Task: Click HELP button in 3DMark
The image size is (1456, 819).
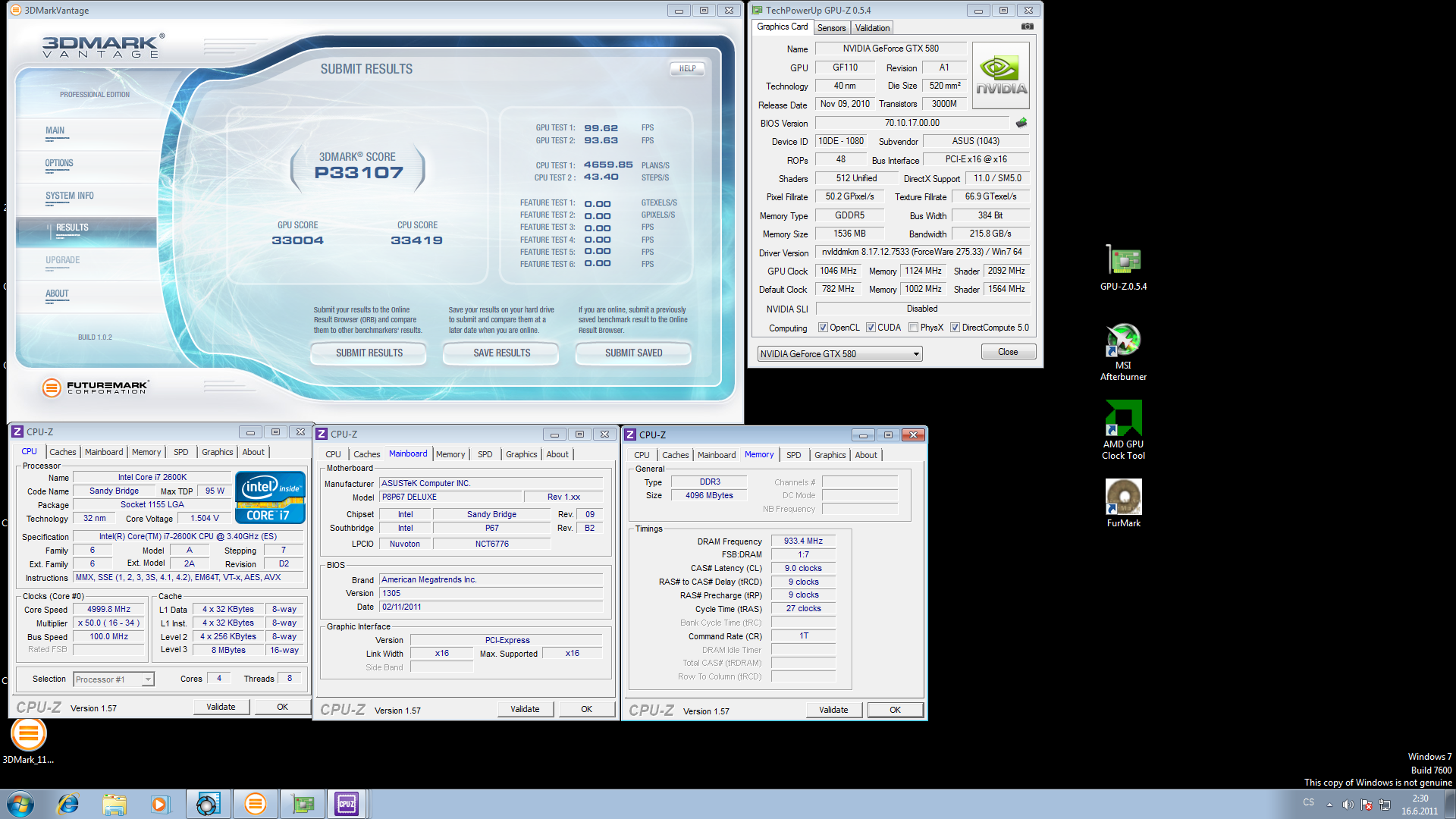Action: click(687, 68)
